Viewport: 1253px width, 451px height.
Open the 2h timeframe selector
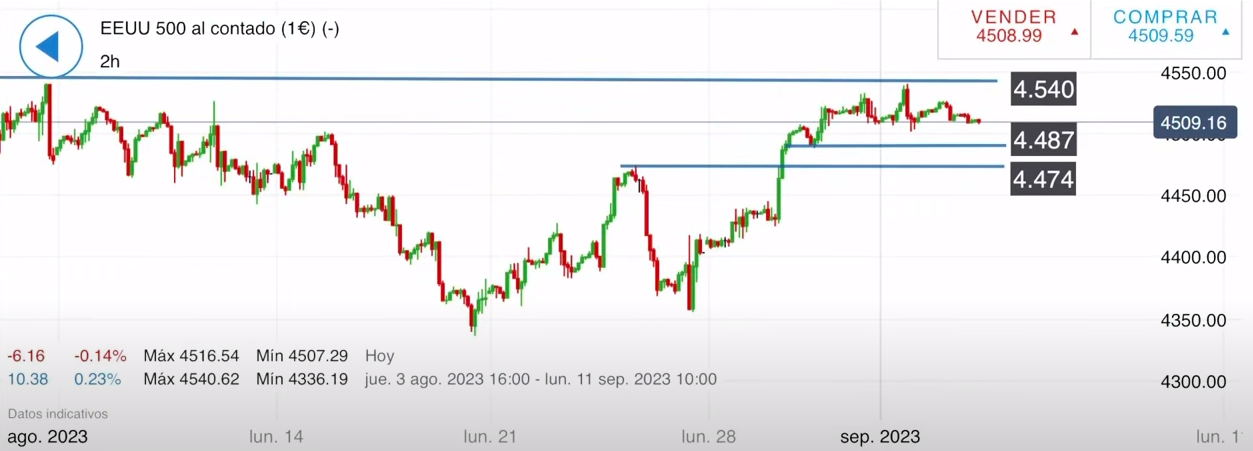coord(110,61)
